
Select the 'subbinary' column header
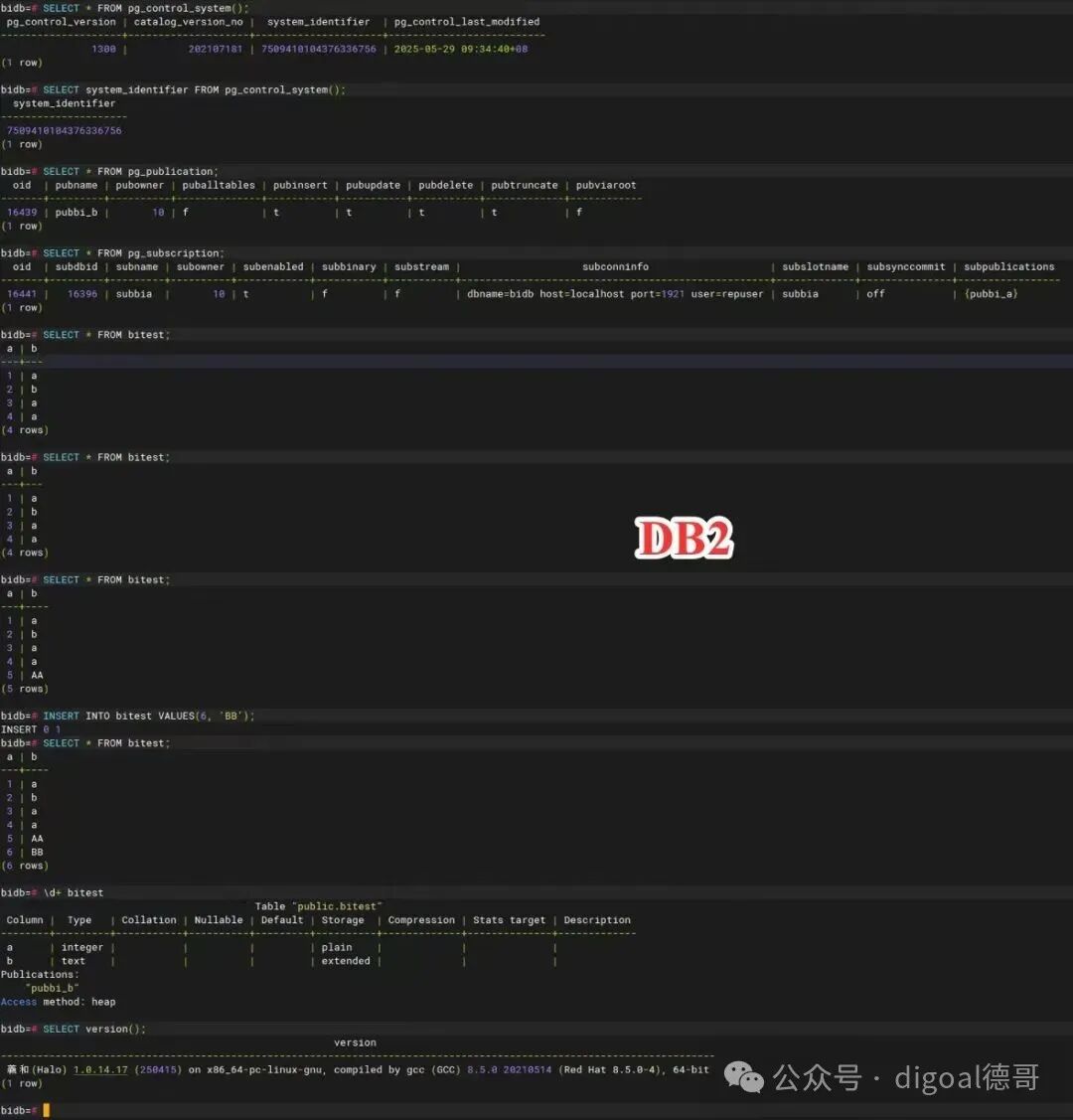click(349, 266)
